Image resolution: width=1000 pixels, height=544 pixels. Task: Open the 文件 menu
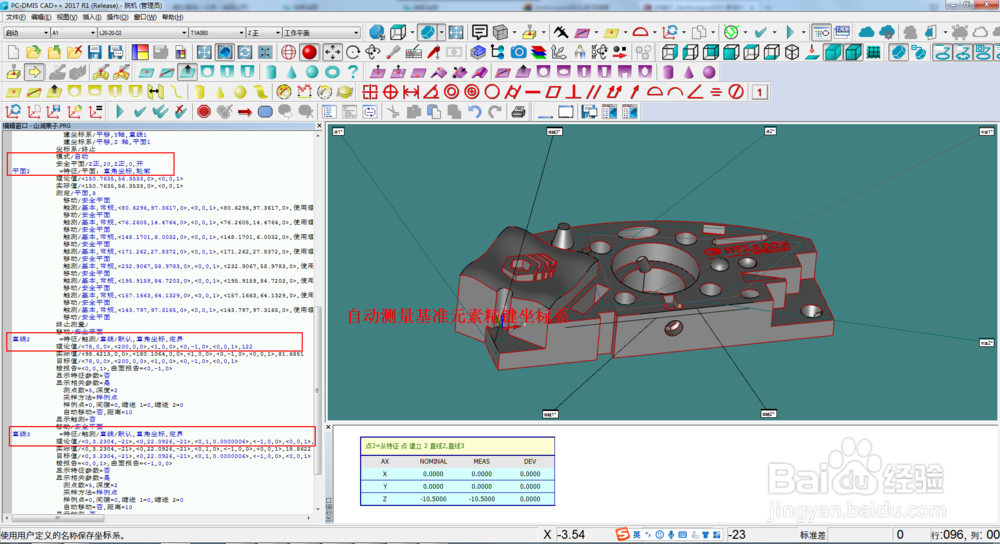coord(16,17)
